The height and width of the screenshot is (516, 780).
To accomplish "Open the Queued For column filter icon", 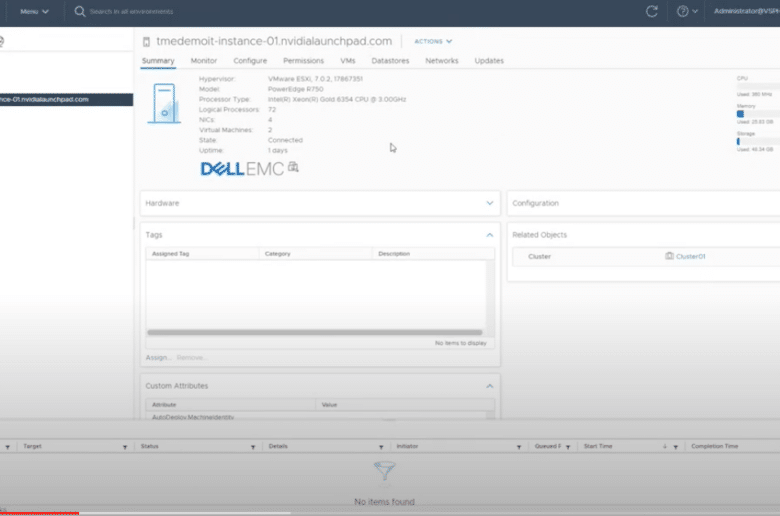I will click(568, 447).
